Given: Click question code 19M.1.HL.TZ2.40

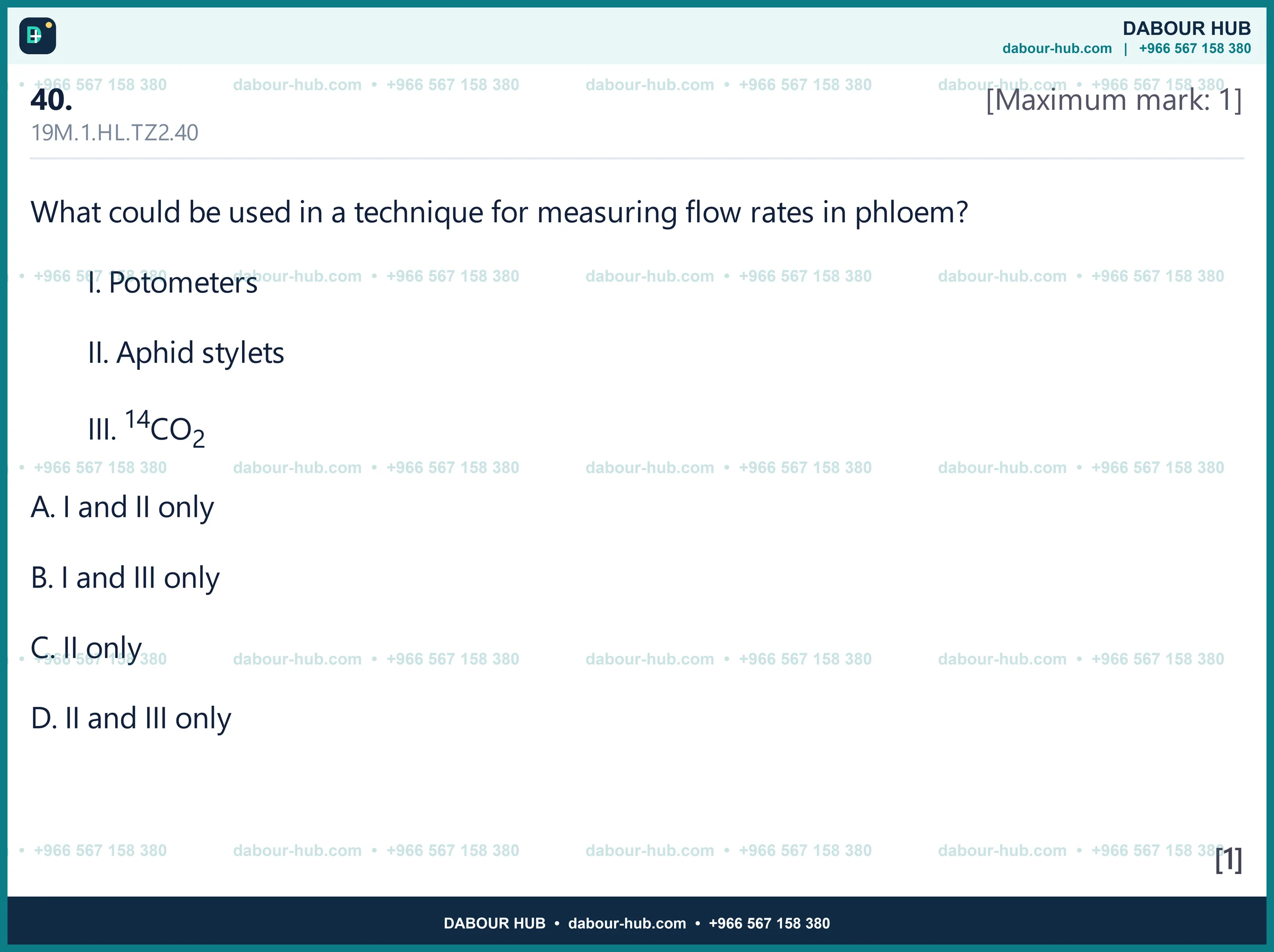Looking at the screenshot, I should [115, 133].
